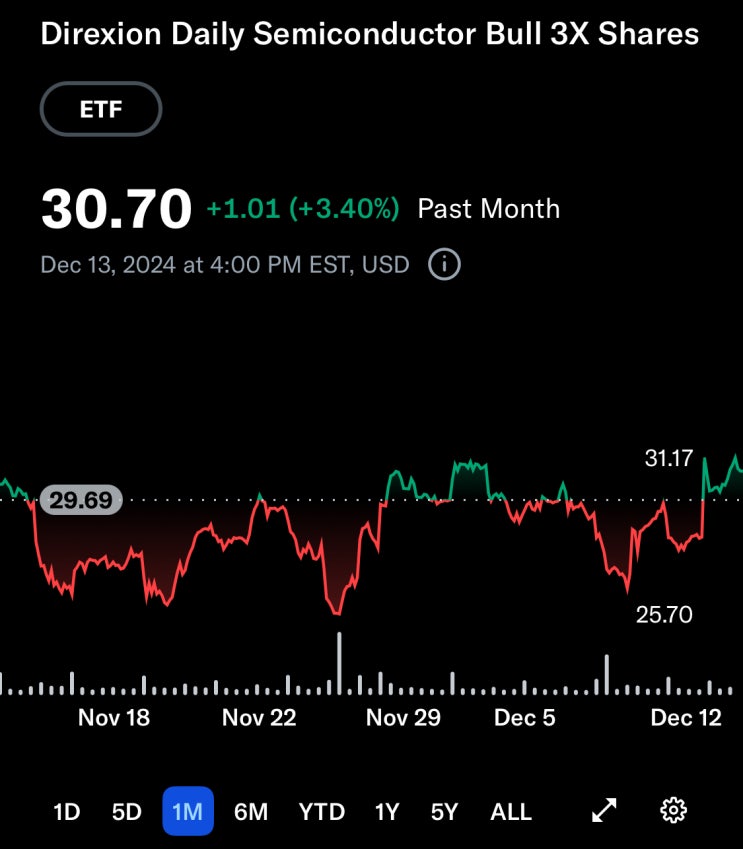The width and height of the screenshot is (743, 849).
Task: Tap the Nov 22 axis date
Action: pos(259,718)
